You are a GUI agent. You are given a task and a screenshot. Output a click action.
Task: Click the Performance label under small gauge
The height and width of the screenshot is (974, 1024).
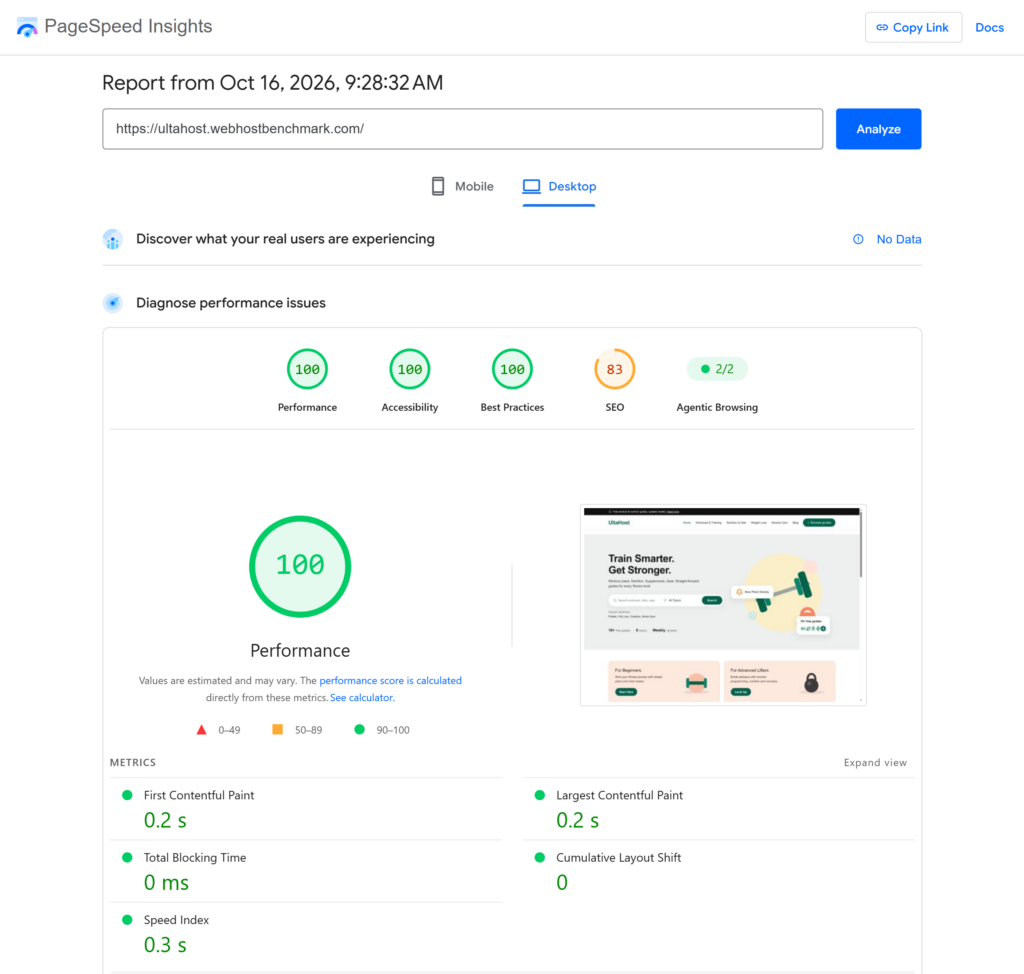[307, 407]
